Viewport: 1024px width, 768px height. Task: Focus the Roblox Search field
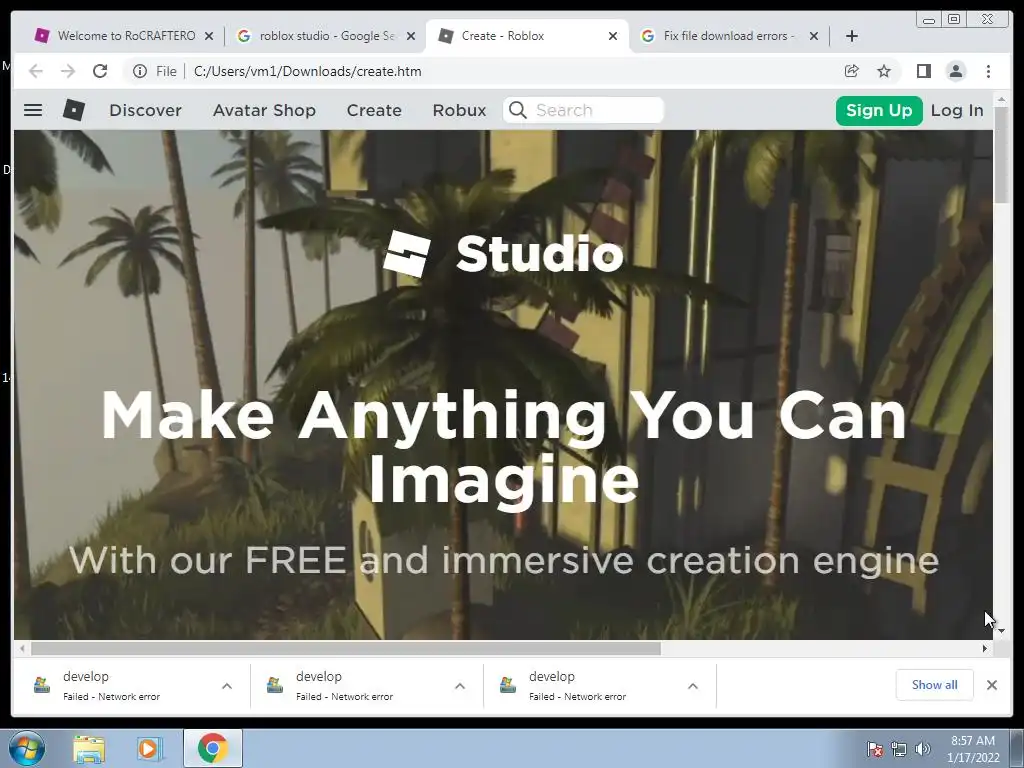[583, 110]
